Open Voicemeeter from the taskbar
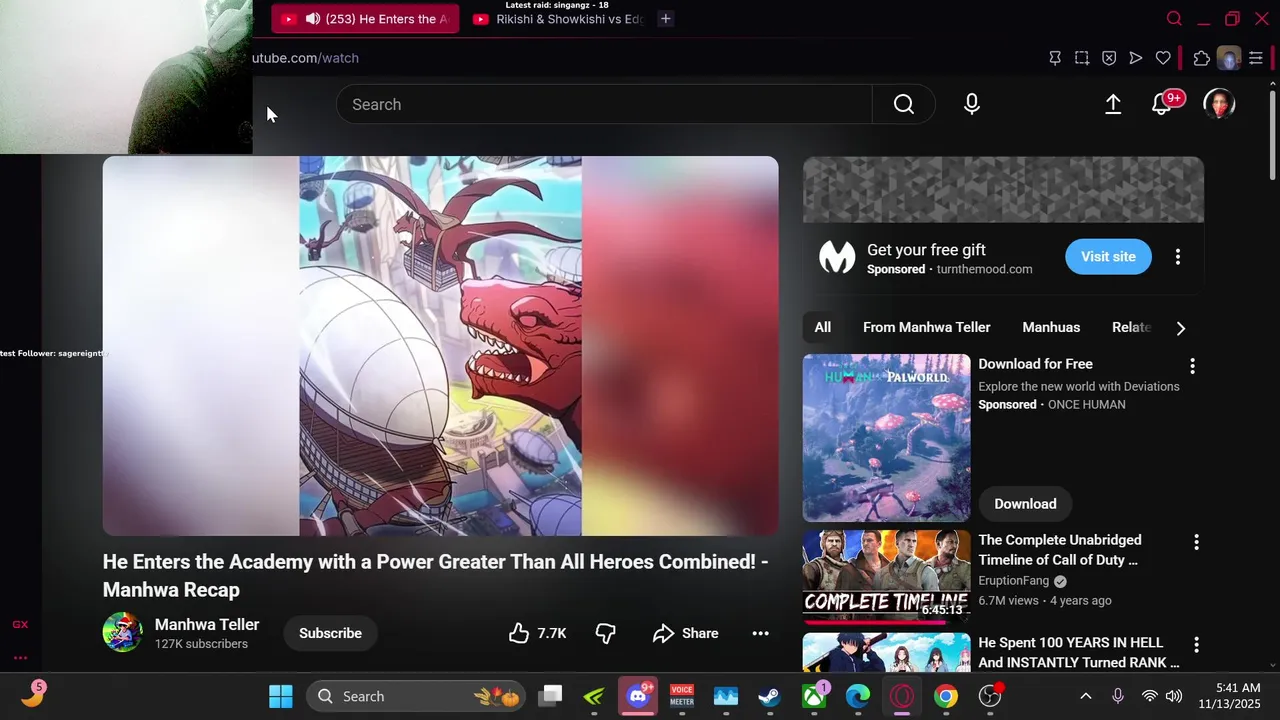The image size is (1280, 720). [682, 696]
